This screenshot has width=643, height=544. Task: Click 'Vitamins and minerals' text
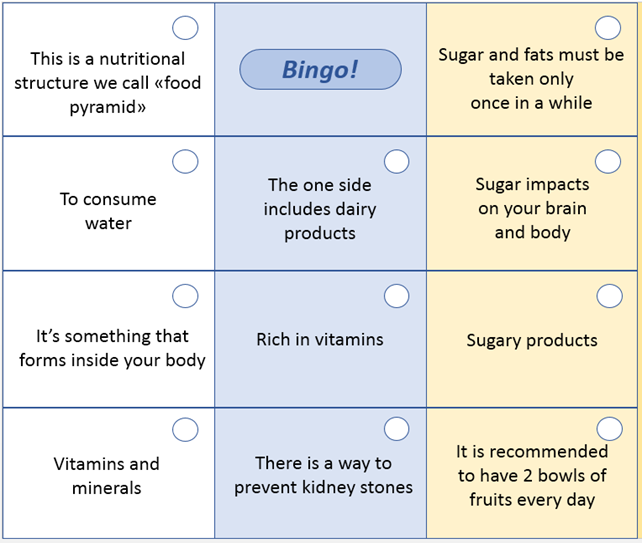107,476
